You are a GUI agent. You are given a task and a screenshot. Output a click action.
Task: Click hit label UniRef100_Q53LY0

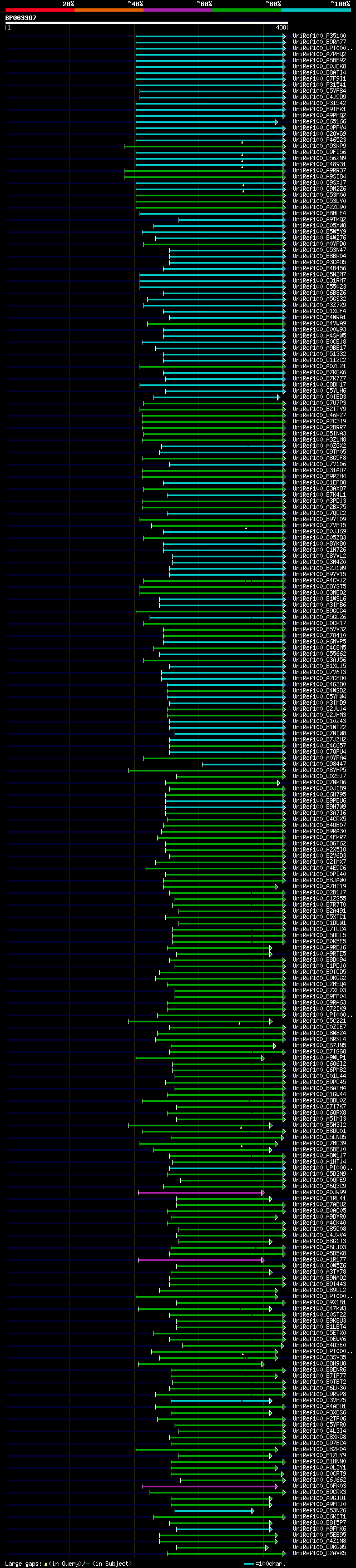319,201
